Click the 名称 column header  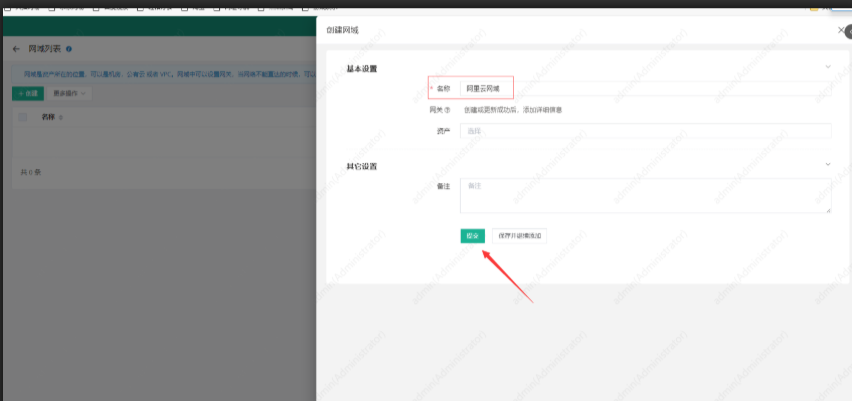pos(48,118)
